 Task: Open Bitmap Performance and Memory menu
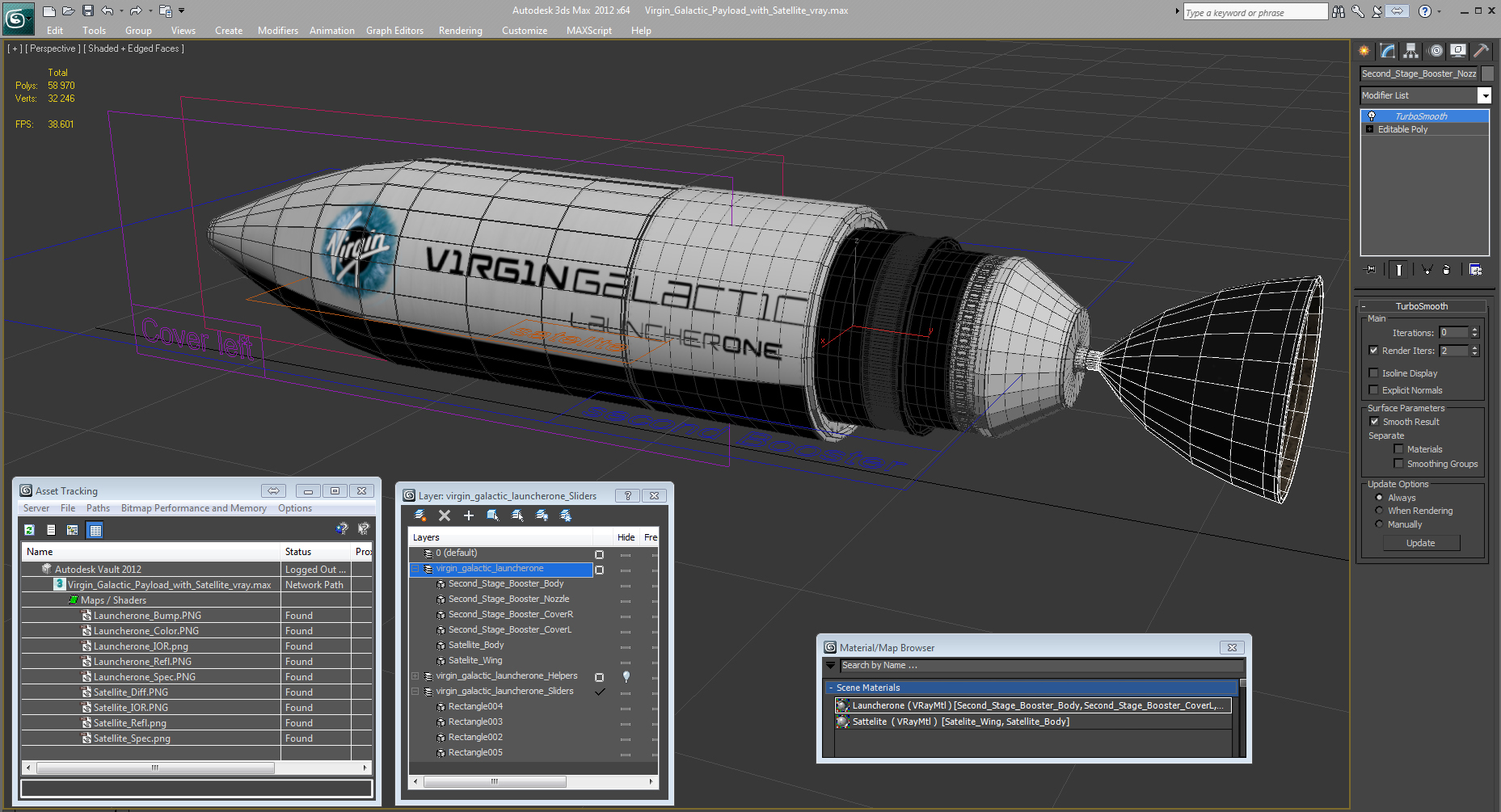point(193,508)
